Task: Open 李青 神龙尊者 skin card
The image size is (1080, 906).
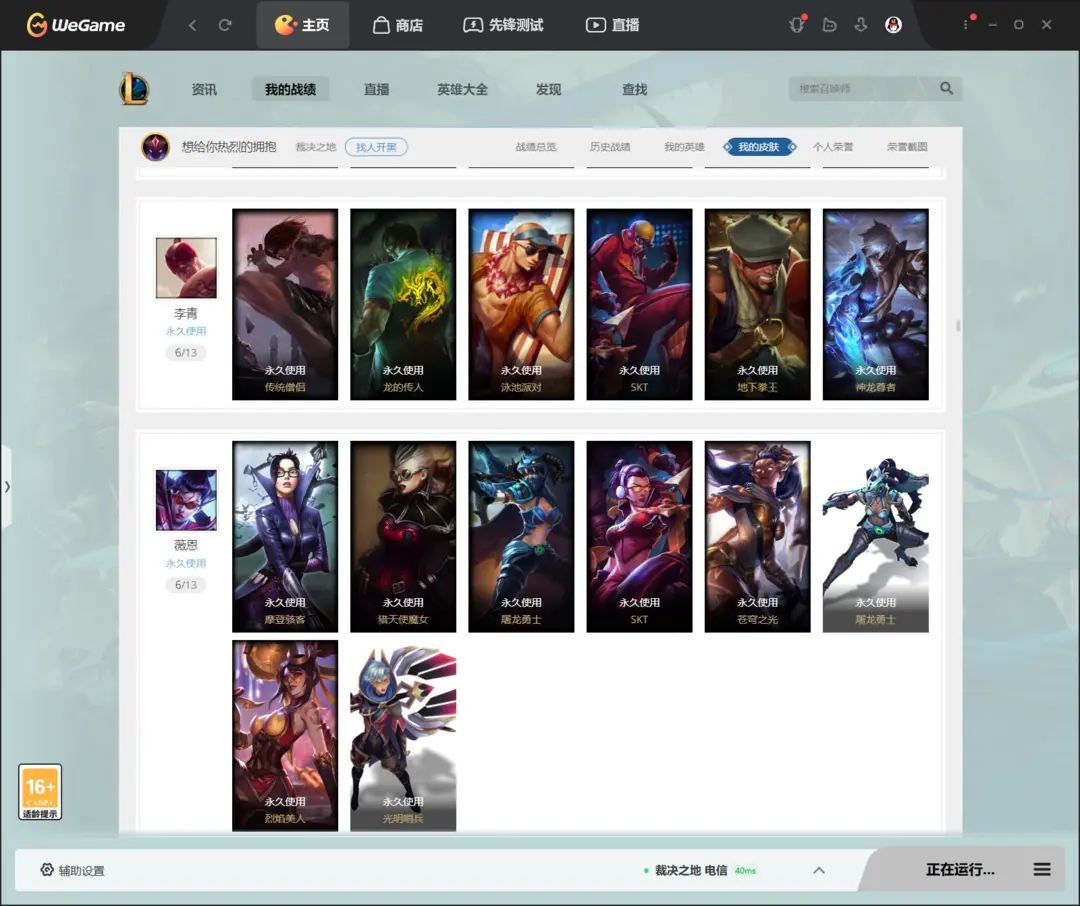Action: (x=875, y=304)
